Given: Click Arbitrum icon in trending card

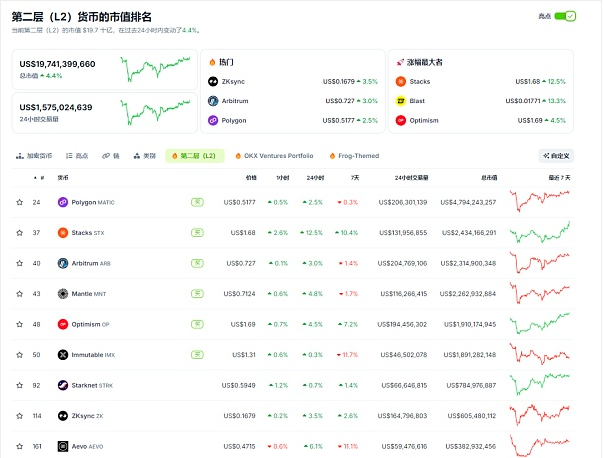Looking at the screenshot, I should 213,101.
